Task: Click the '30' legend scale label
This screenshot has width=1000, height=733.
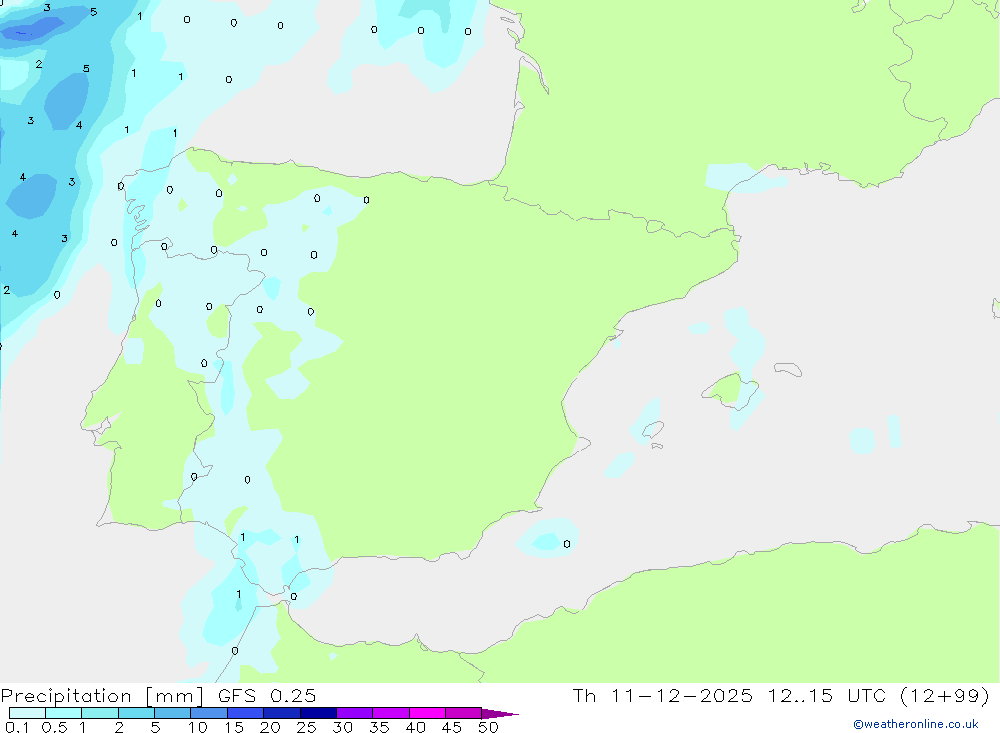Action: (343, 727)
